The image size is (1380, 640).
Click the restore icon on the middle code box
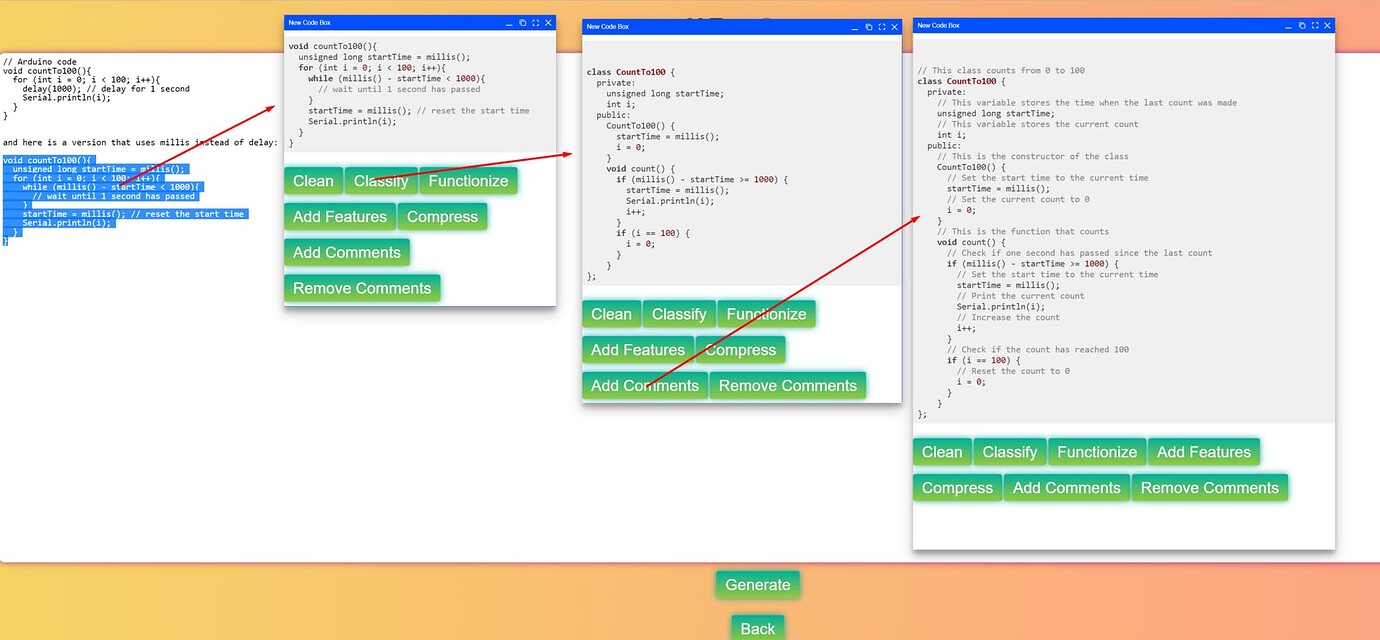[x=869, y=27]
